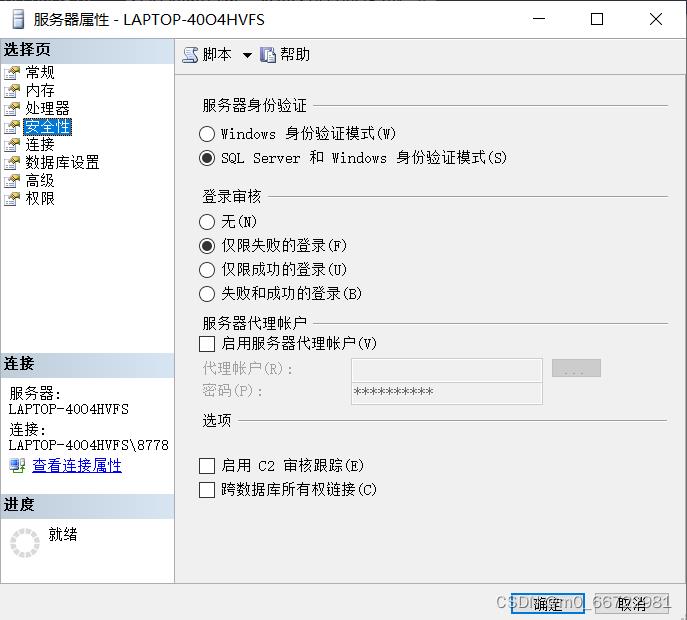The image size is (687, 620).
Task: Click the Script toolbar icon
Action: click(x=190, y=55)
